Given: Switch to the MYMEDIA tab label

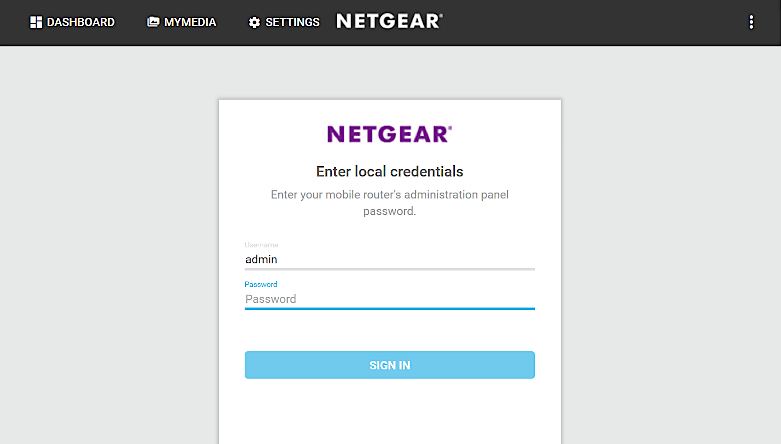Looking at the screenshot, I should [190, 22].
